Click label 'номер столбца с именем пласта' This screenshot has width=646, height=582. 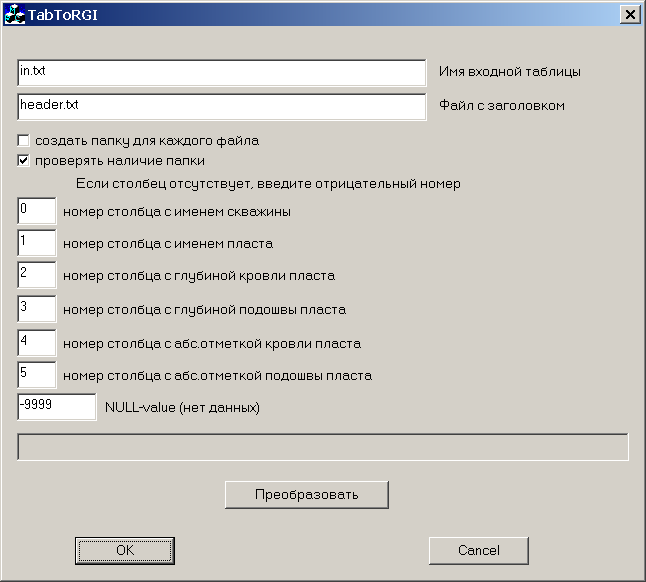tap(168, 244)
